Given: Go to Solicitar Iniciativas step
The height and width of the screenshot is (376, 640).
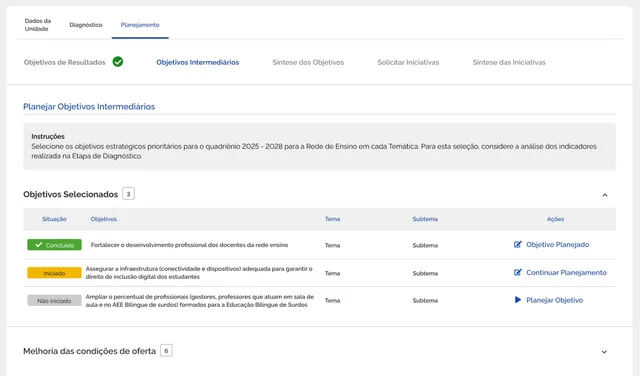Looking at the screenshot, I should pyautogui.click(x=408, y=62).
